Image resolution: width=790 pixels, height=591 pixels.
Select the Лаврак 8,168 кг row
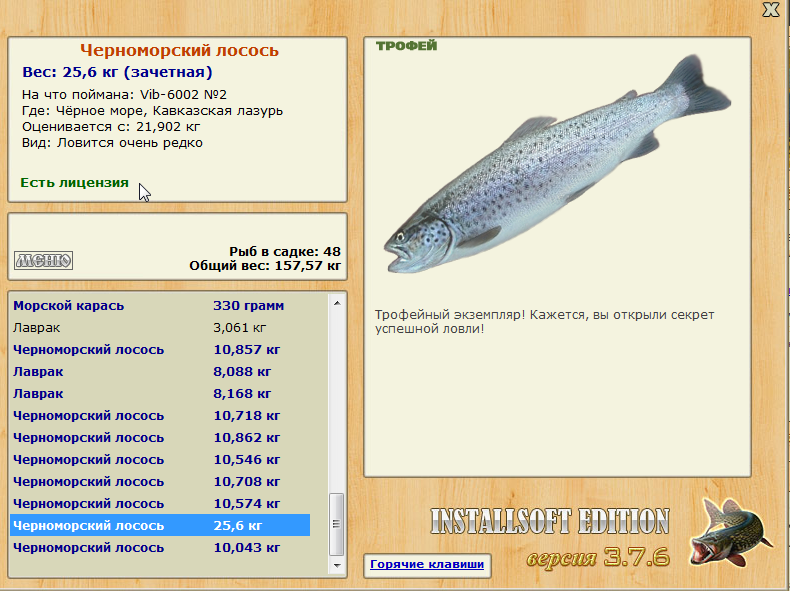coord(160,394)
